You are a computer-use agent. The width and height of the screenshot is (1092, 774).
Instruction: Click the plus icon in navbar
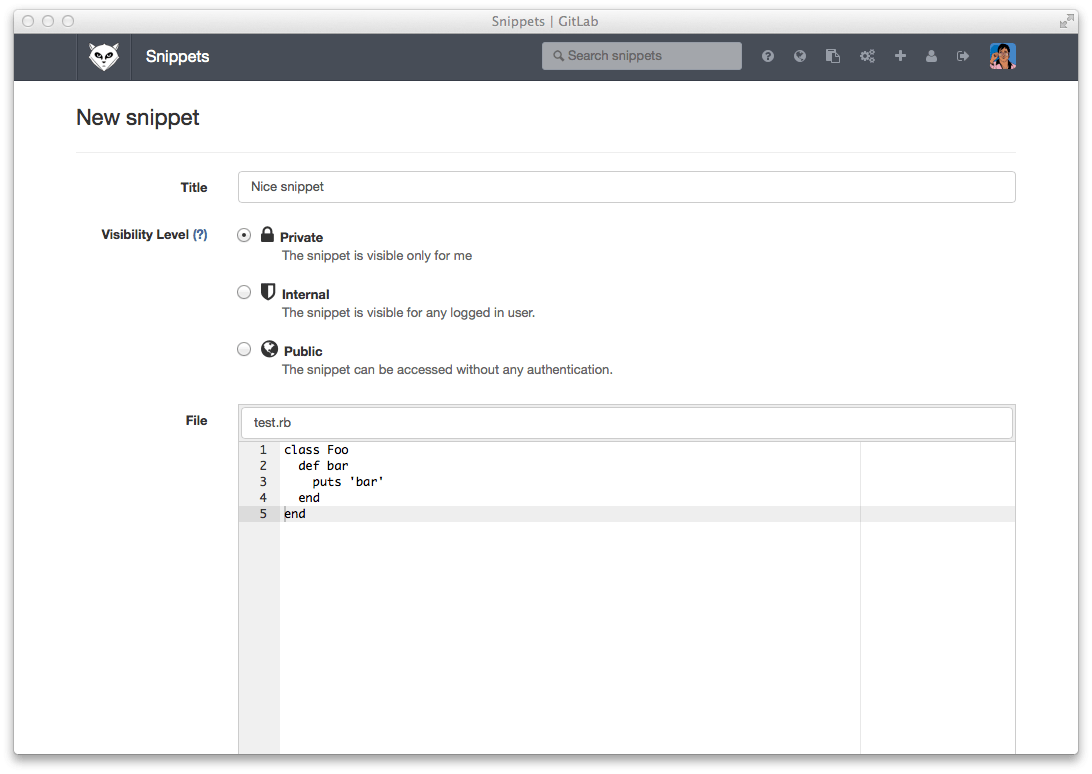(x=900, y=57)
